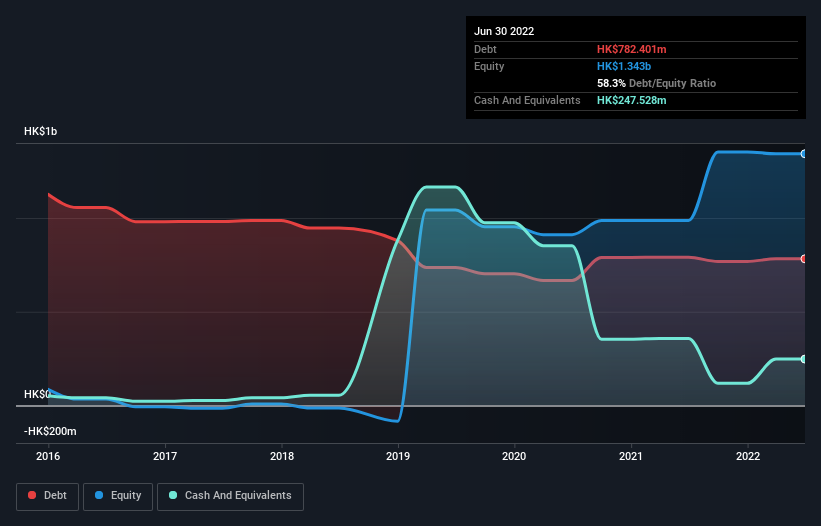Click the Jun 30 2022 tooltip date
Viewport: 821px width, 526px height.
click(504, 31)
